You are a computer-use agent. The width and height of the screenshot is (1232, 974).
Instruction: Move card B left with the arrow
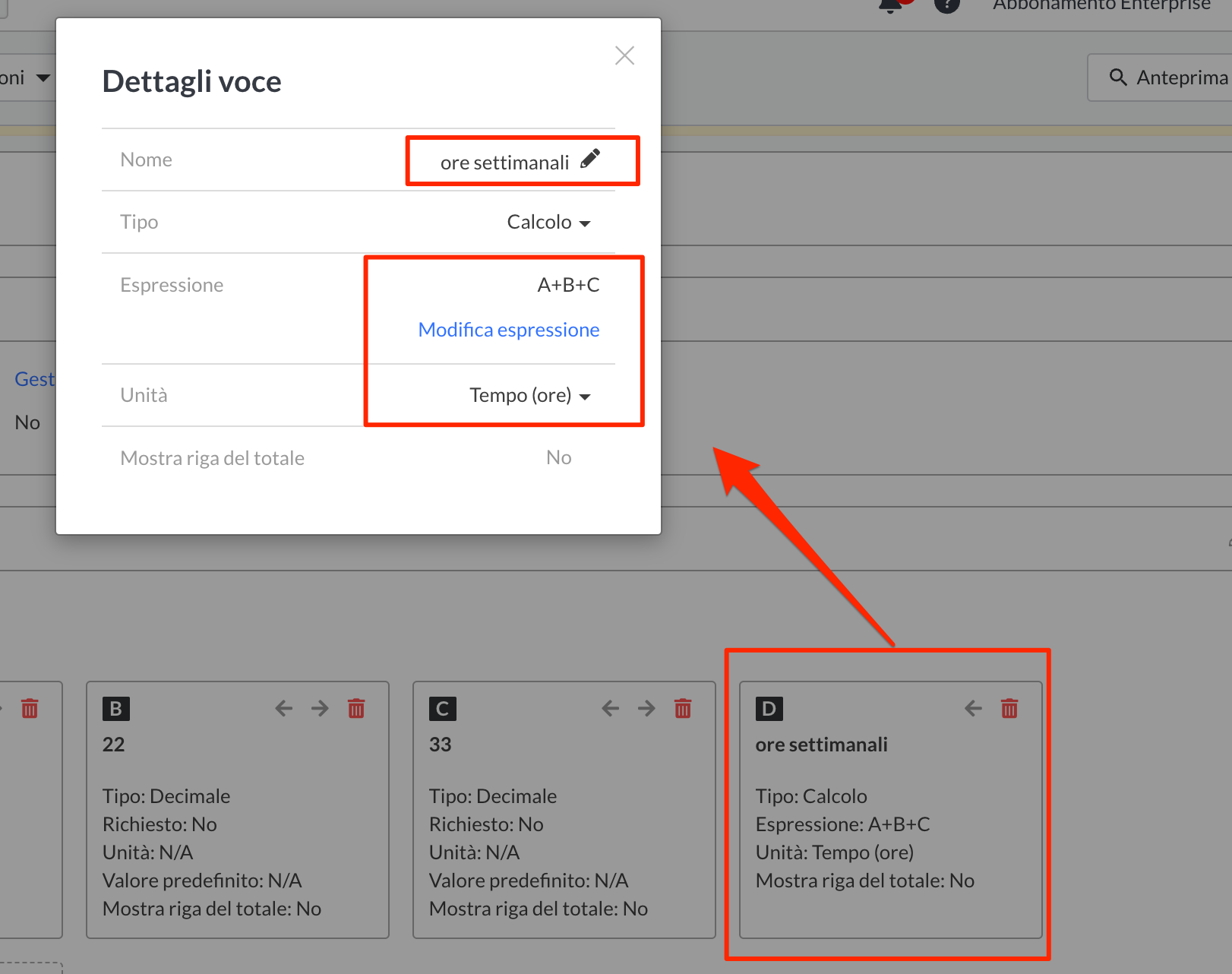coord(284,709)
